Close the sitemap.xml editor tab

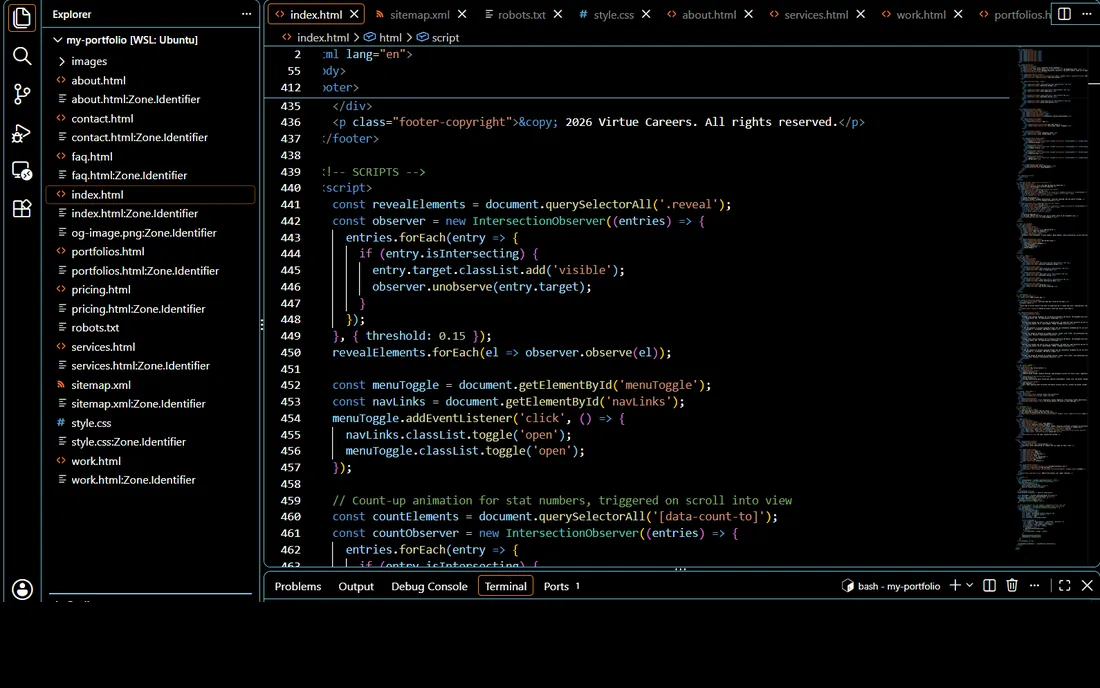pos(462,14)
